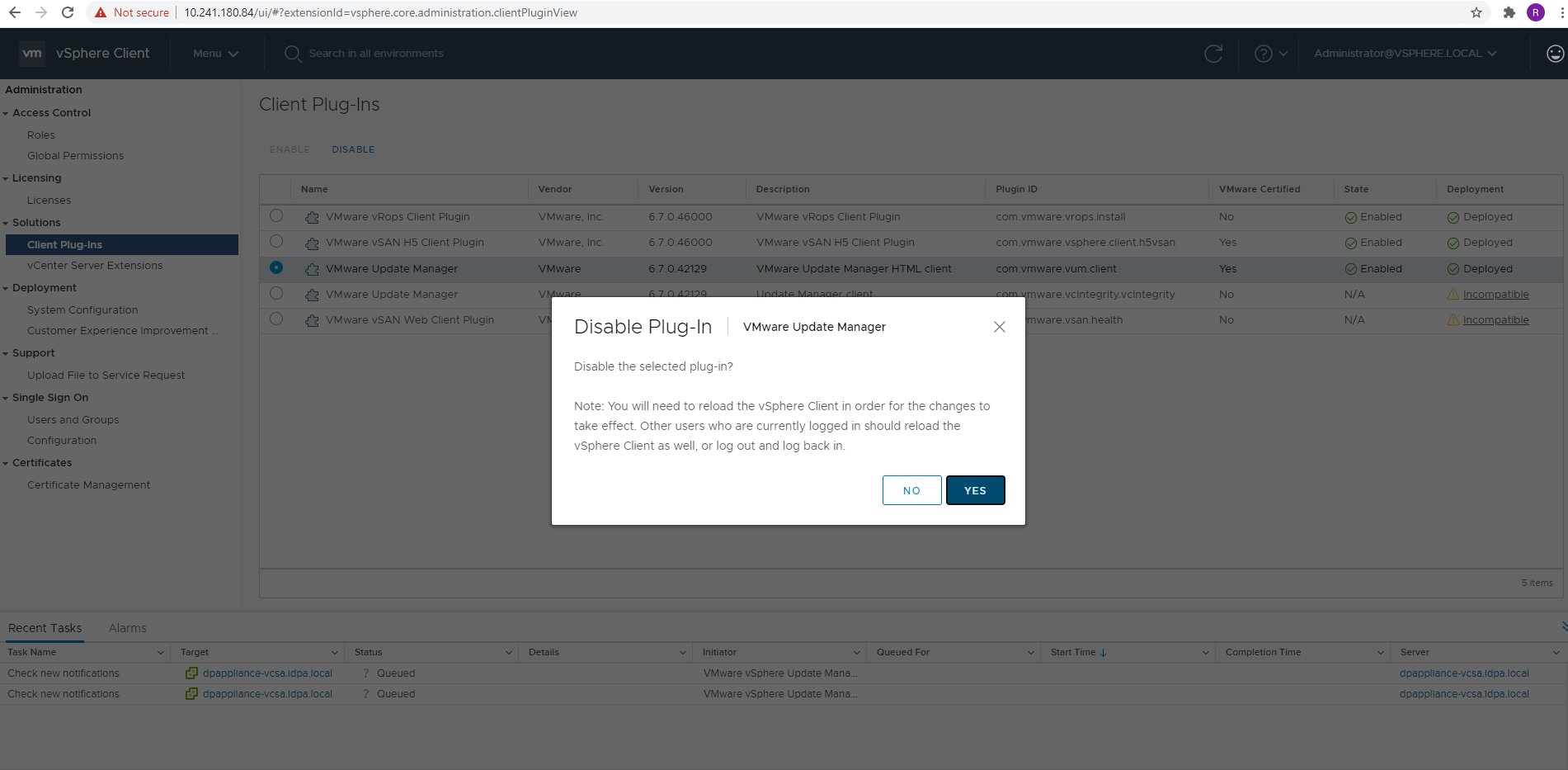Screen dimensions: 1568x770
Task: Click the plugin icon for VMware vRops Client Plugin
Action: pos(312,217)
